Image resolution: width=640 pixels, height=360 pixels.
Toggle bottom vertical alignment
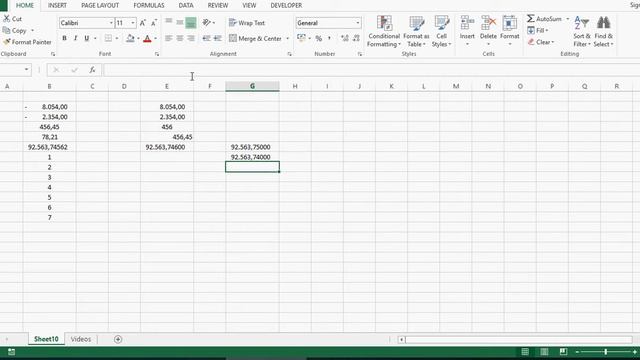[x=191, y=22]
